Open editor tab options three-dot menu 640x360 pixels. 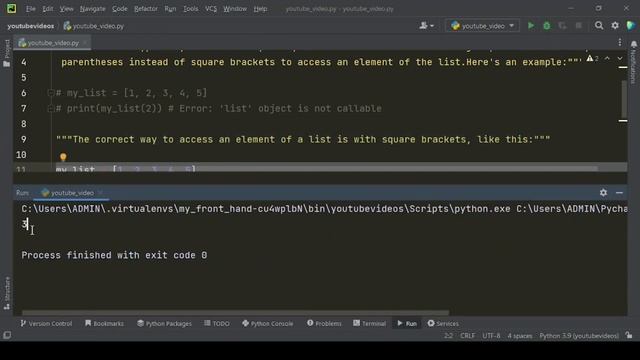pos(620,42)
